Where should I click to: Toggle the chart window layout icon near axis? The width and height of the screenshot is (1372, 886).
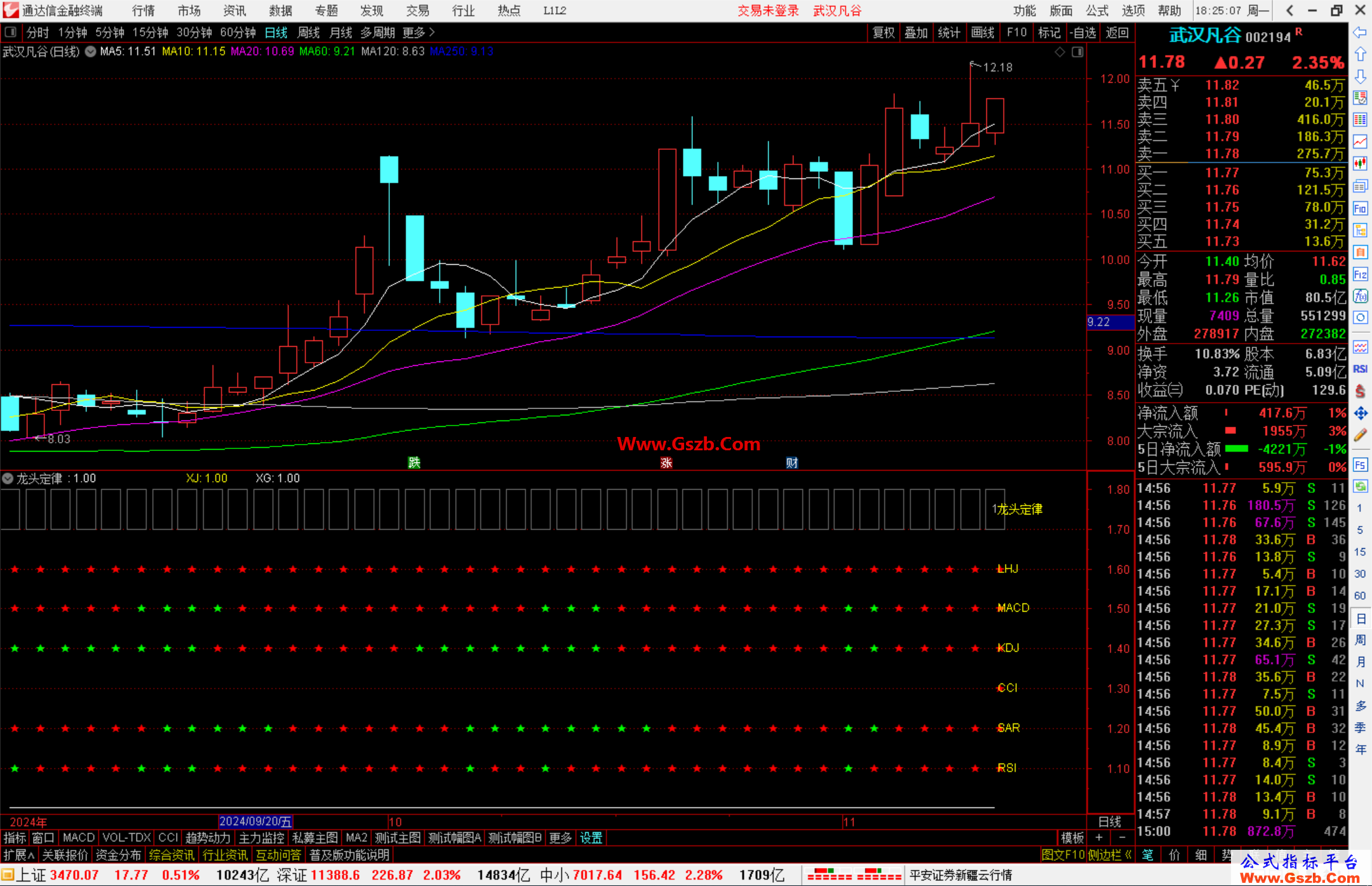tap(1078, 52)
